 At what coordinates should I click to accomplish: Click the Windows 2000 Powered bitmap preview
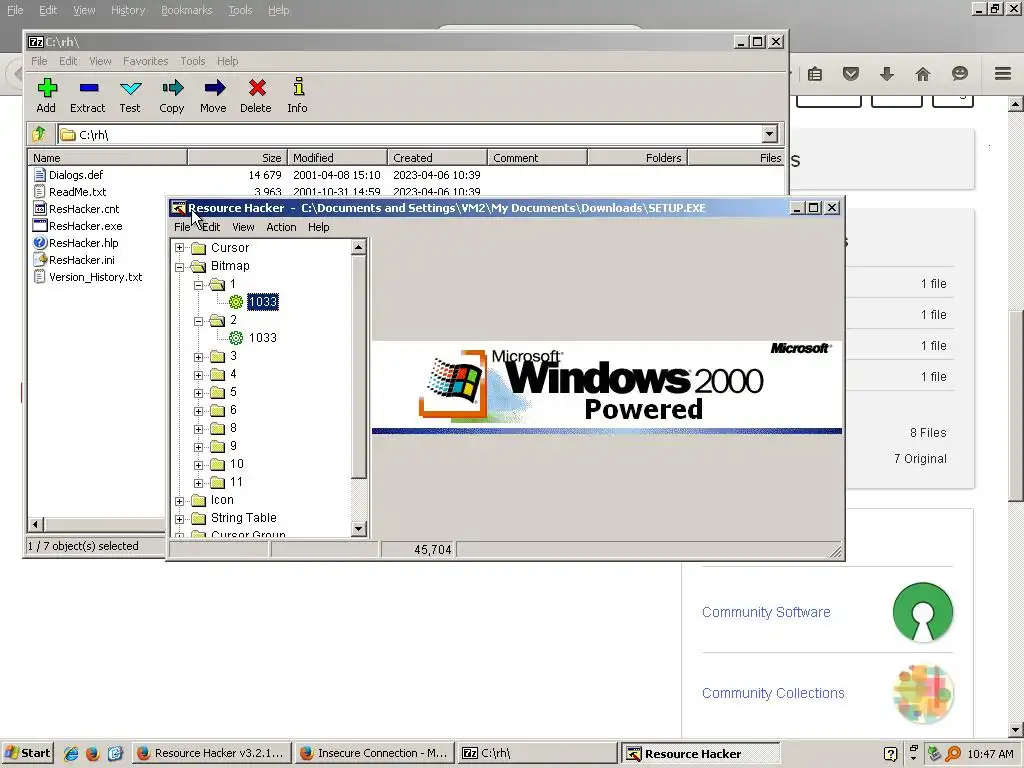pyautogui.click(x=607, y=387)
